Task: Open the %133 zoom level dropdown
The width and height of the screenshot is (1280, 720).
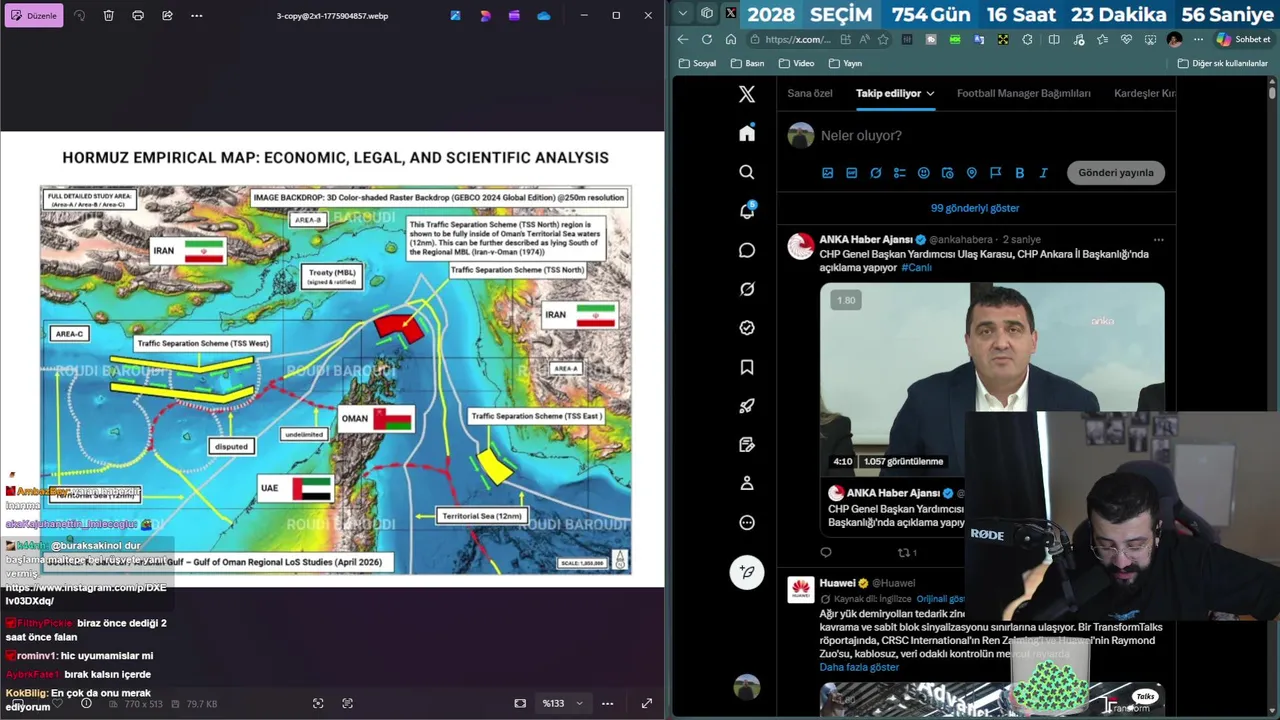Action: click(x=563, y=703)
